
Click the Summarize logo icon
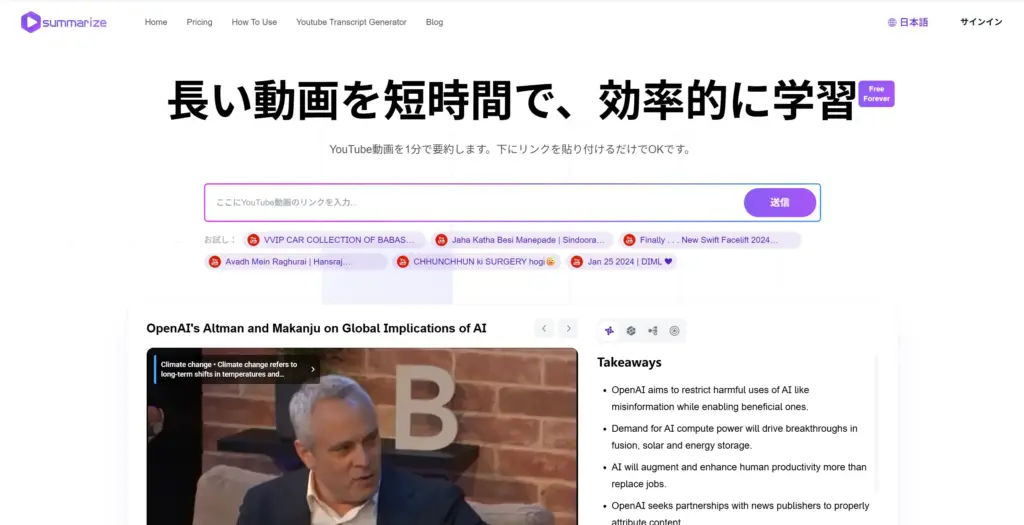31,22
